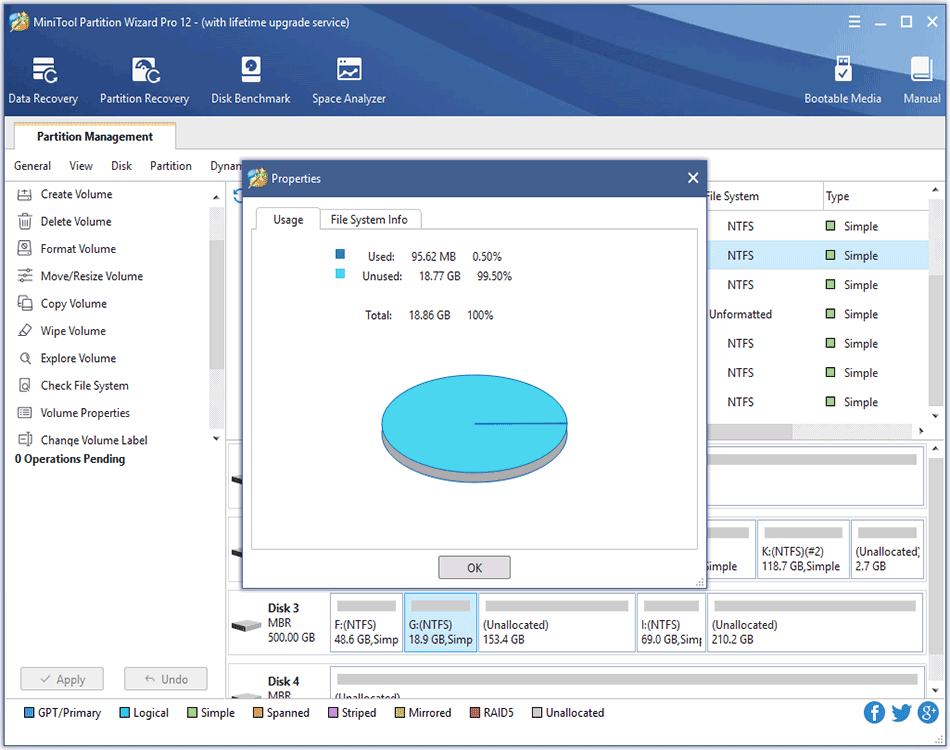Open the Disk menu

pyautogui.click(x=121, y=166)
